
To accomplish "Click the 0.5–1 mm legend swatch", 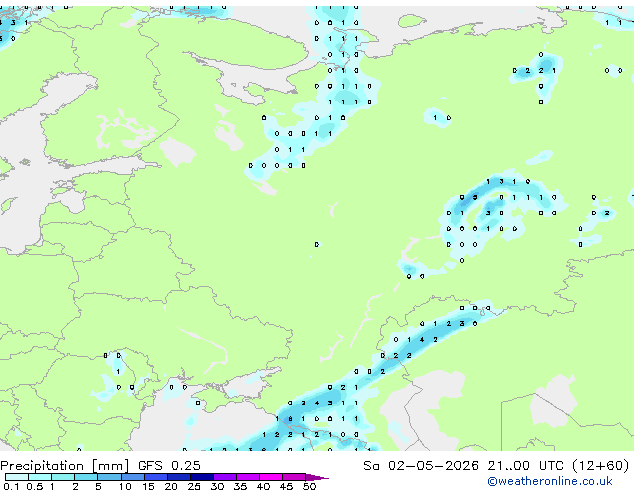I will click(x=40, y=477).
